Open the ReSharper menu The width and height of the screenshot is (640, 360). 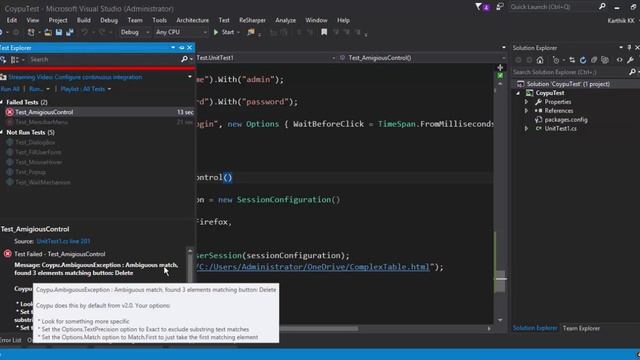(252, 20)
